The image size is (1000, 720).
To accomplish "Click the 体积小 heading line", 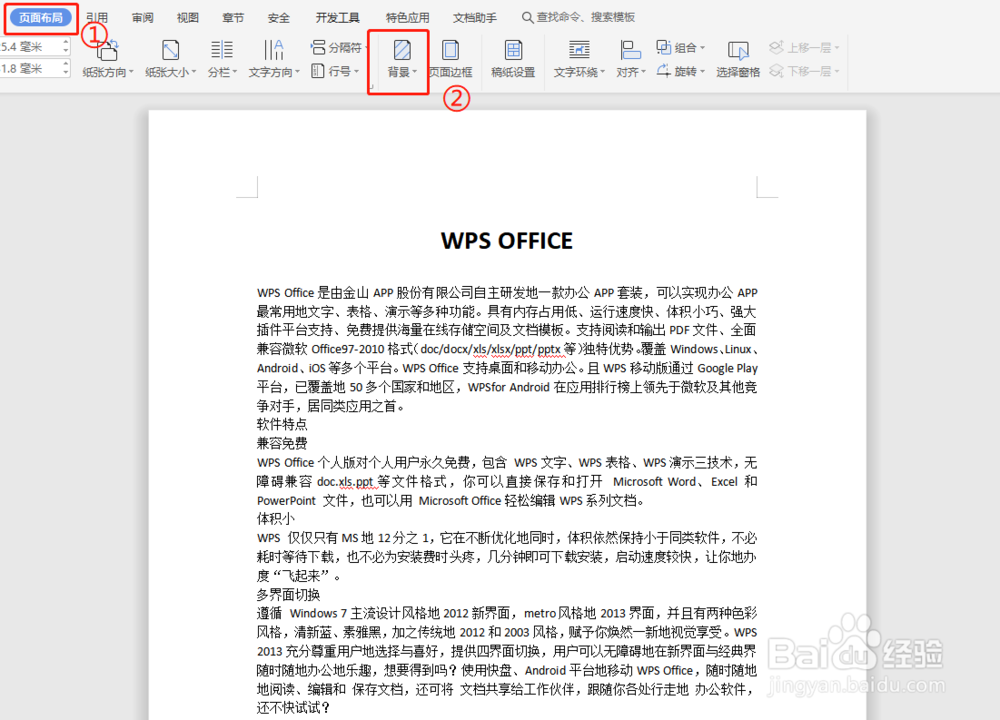I will [x=276, y=519].
